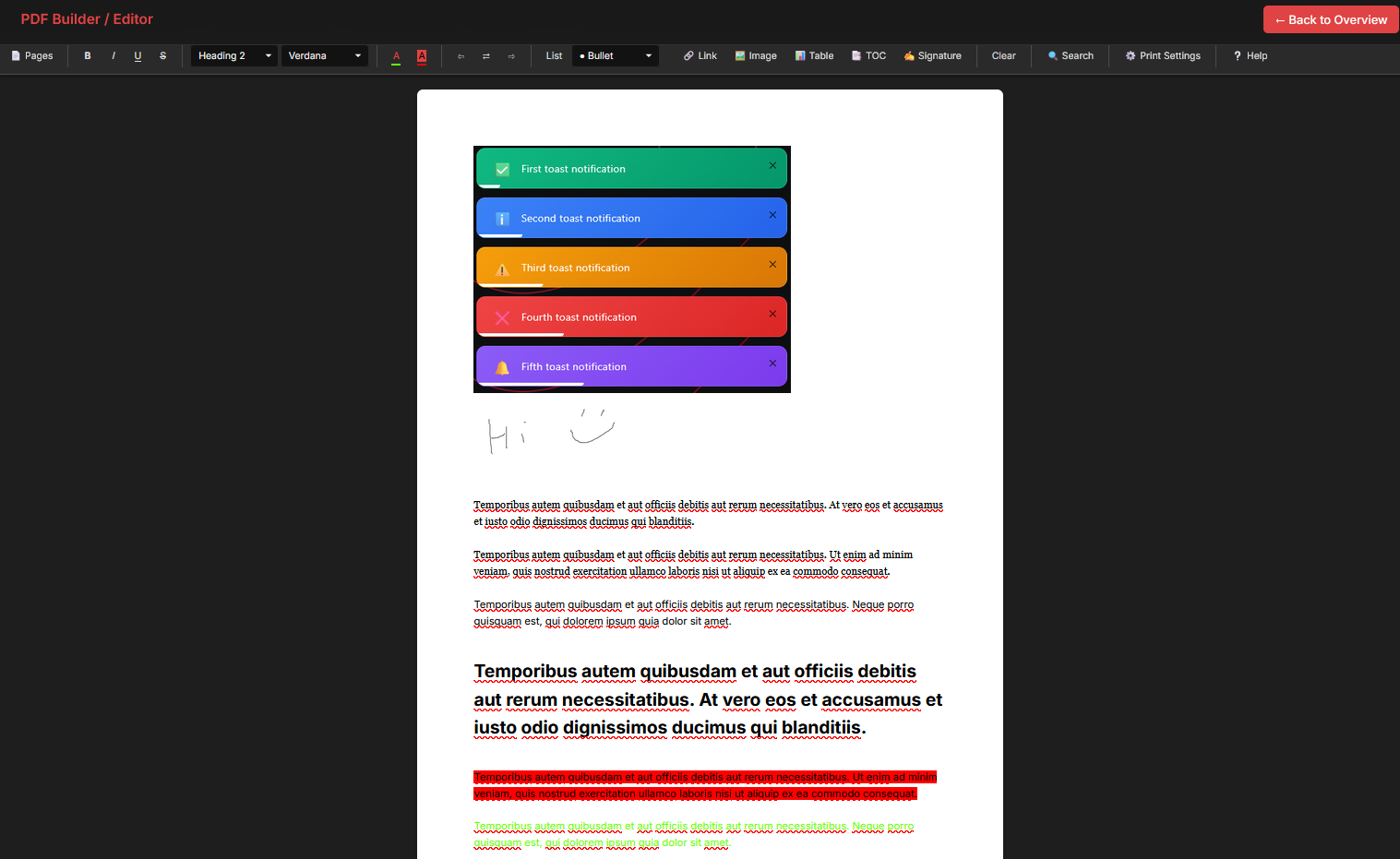Toggle strikethrough formatting
The width and height of the screenshot is (1400, 859).
(x=163, y=56)
